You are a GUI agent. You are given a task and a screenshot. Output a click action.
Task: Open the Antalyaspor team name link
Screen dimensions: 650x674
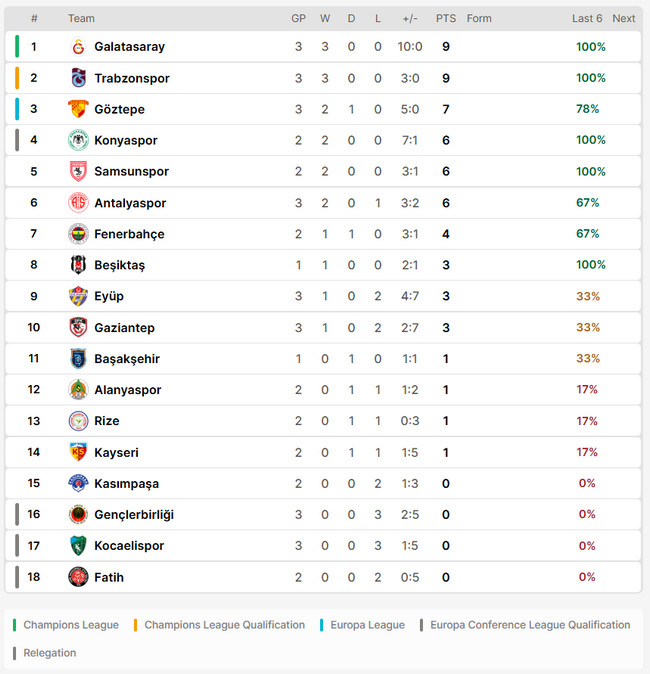click(130, 203)
